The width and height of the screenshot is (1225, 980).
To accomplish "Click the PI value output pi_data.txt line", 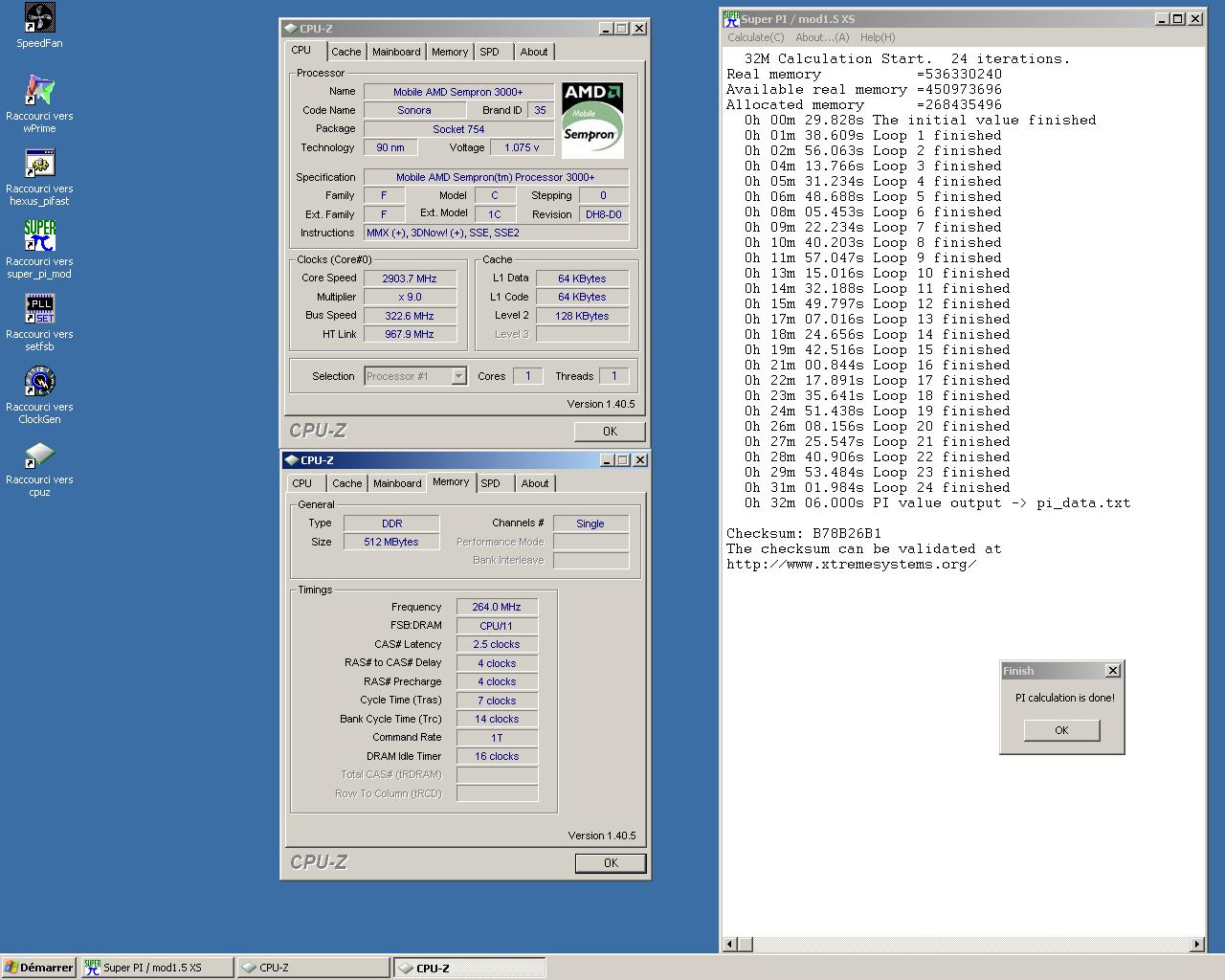I will point(937,502).
